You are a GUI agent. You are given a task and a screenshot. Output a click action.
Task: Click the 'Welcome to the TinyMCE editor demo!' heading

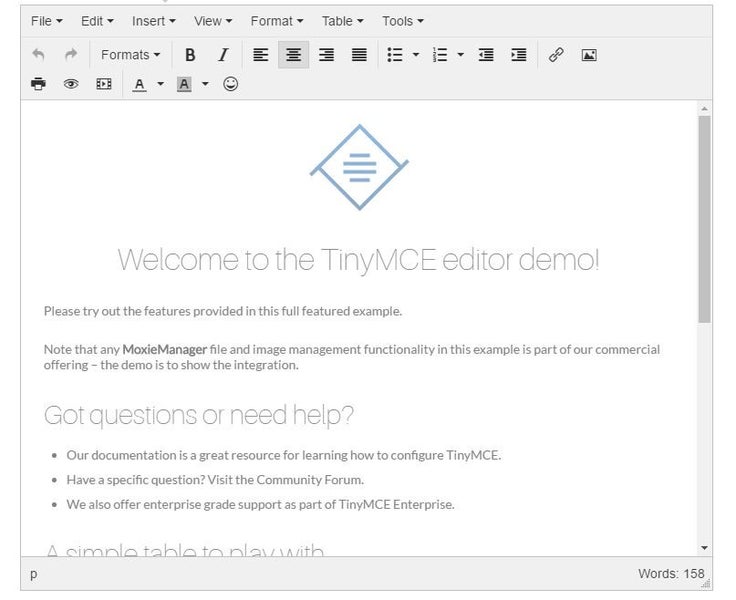[x=359, y=259]
